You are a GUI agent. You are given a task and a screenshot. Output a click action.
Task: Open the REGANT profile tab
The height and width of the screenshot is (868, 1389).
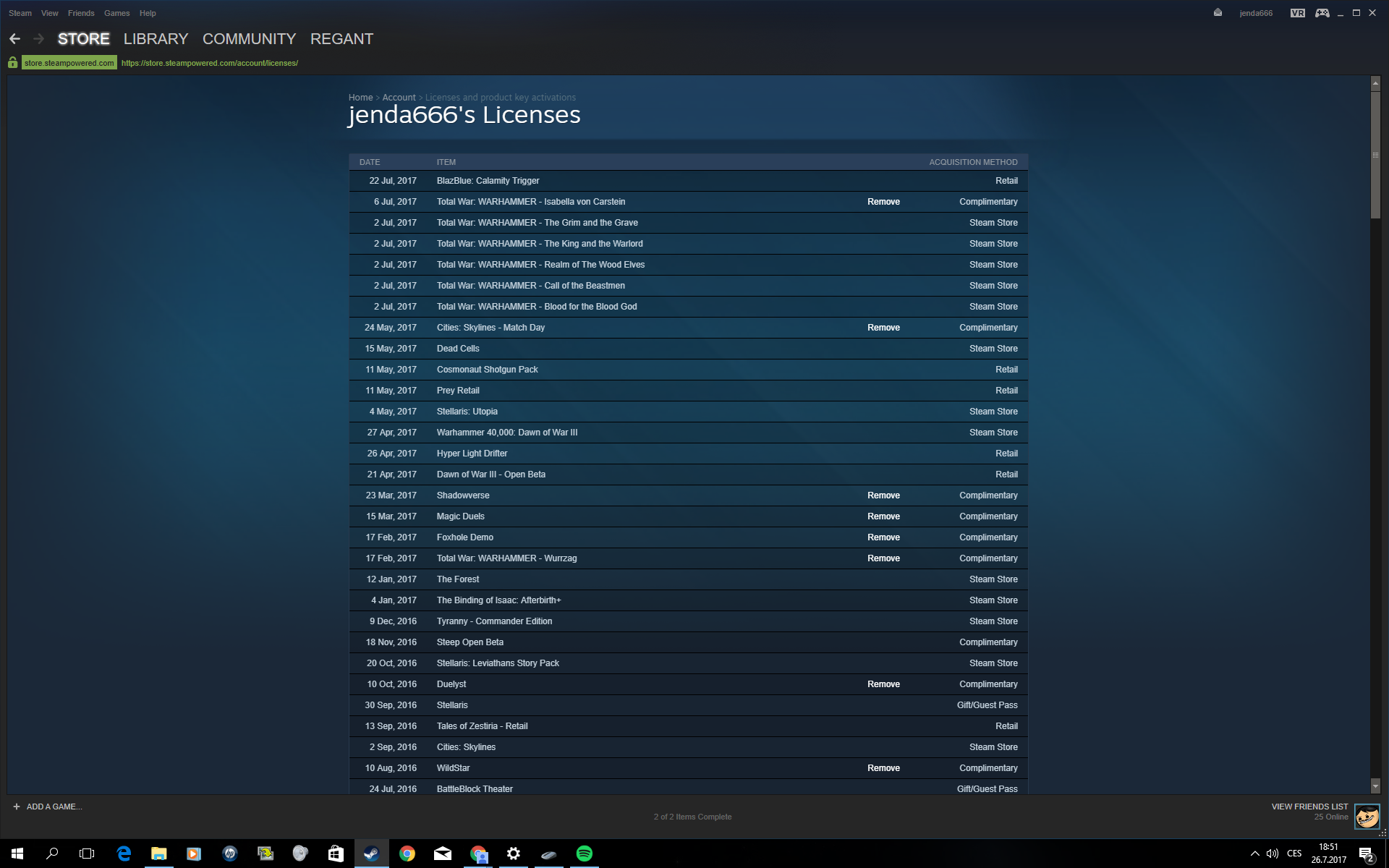[341, 39]
